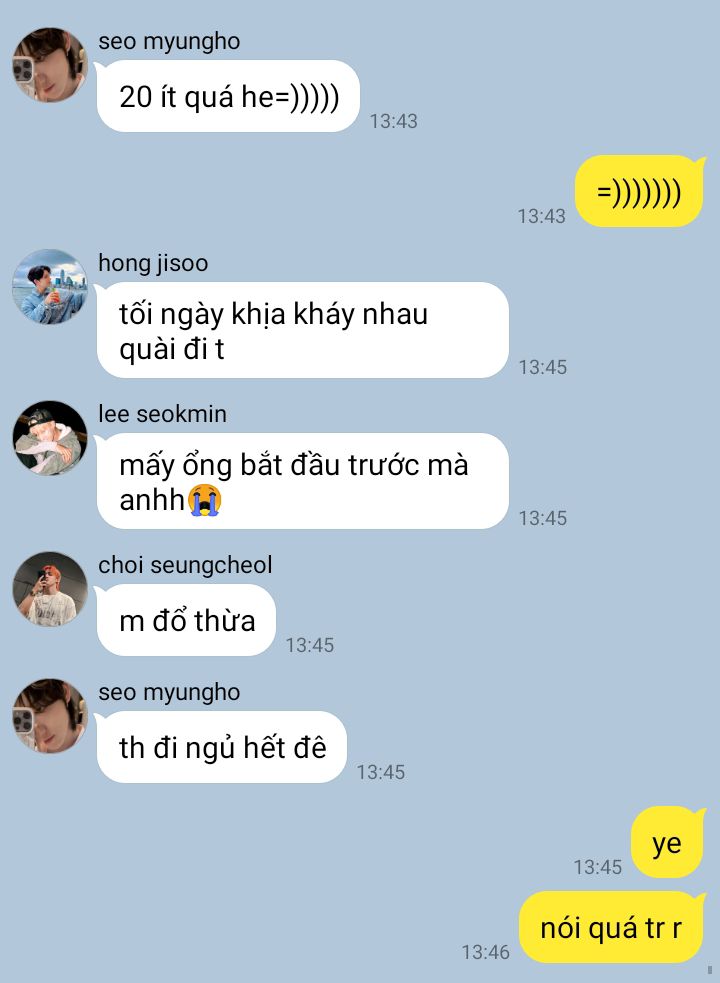Tap hong jisoo's profile picture
Screen dimensions: 720x983
click(x=50, y=286)
